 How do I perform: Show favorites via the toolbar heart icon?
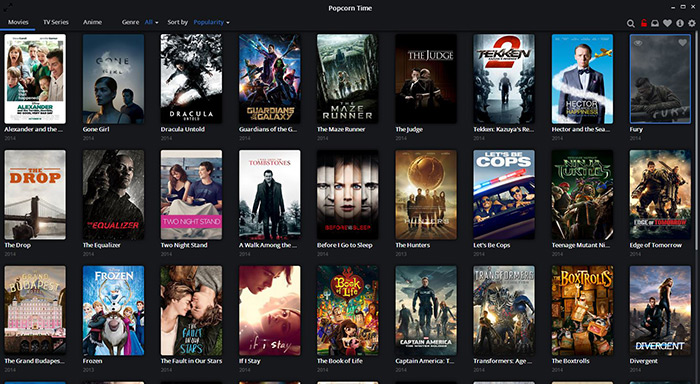pyautogui.click(x=667, y=23)
